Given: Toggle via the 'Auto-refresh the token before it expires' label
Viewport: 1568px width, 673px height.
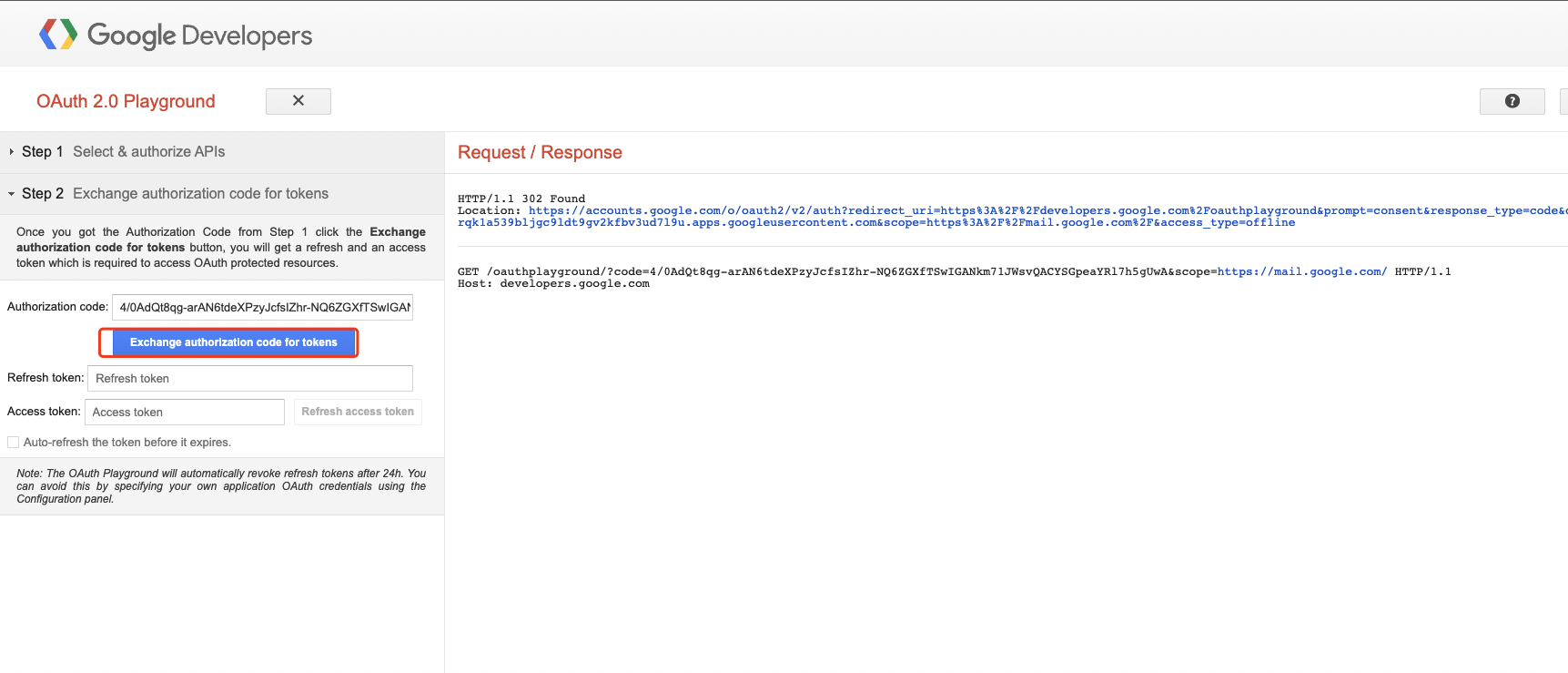Looking at the screenshot, I should click(x=127, y=443).
